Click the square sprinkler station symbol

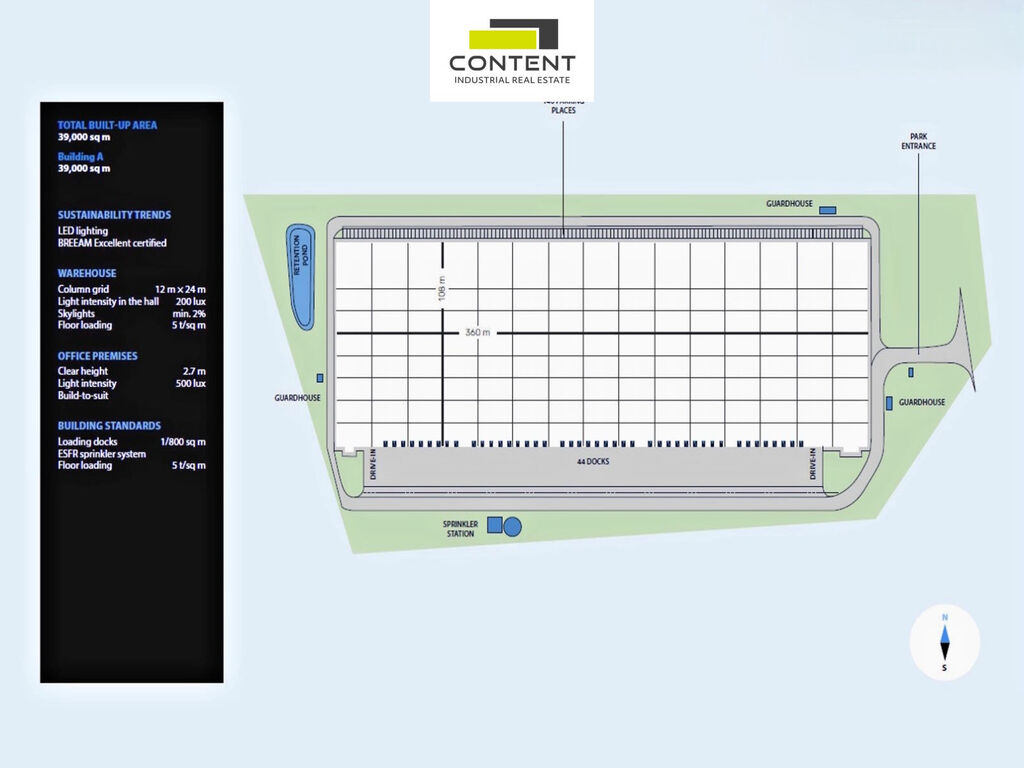[494, 526]
